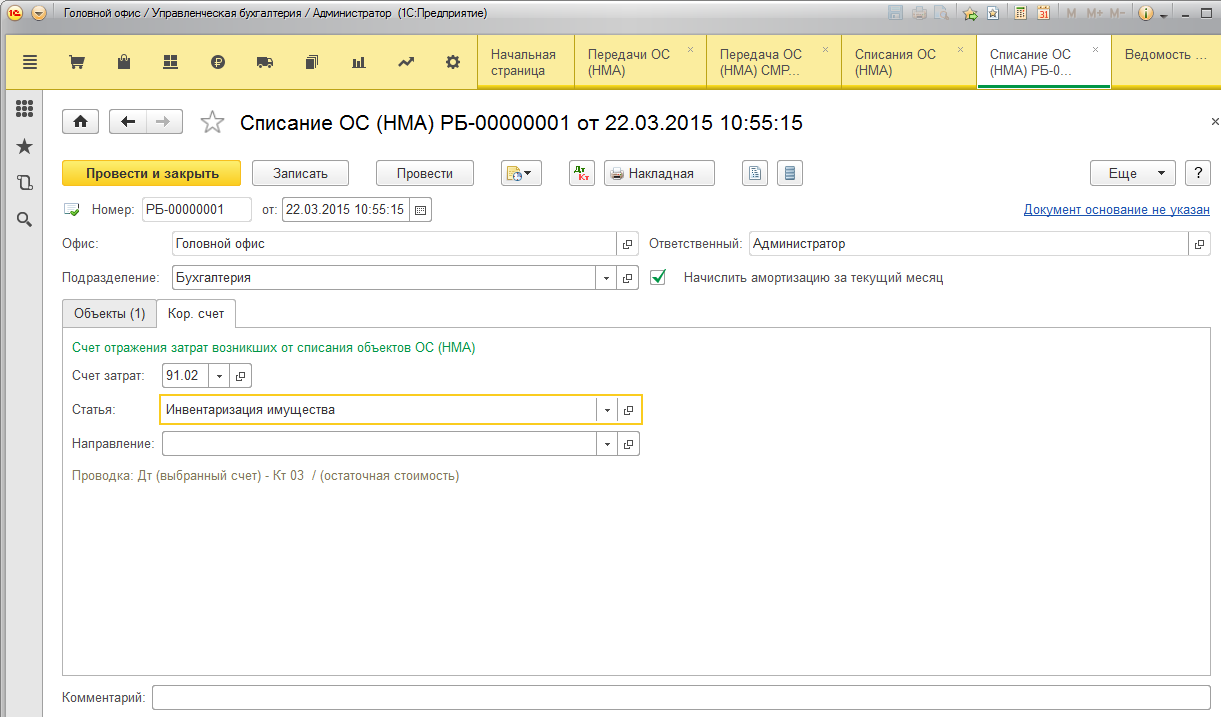Expand the Счет затрат dropdown
Screen dimensions: 1221x717
(x=219, y=376)
